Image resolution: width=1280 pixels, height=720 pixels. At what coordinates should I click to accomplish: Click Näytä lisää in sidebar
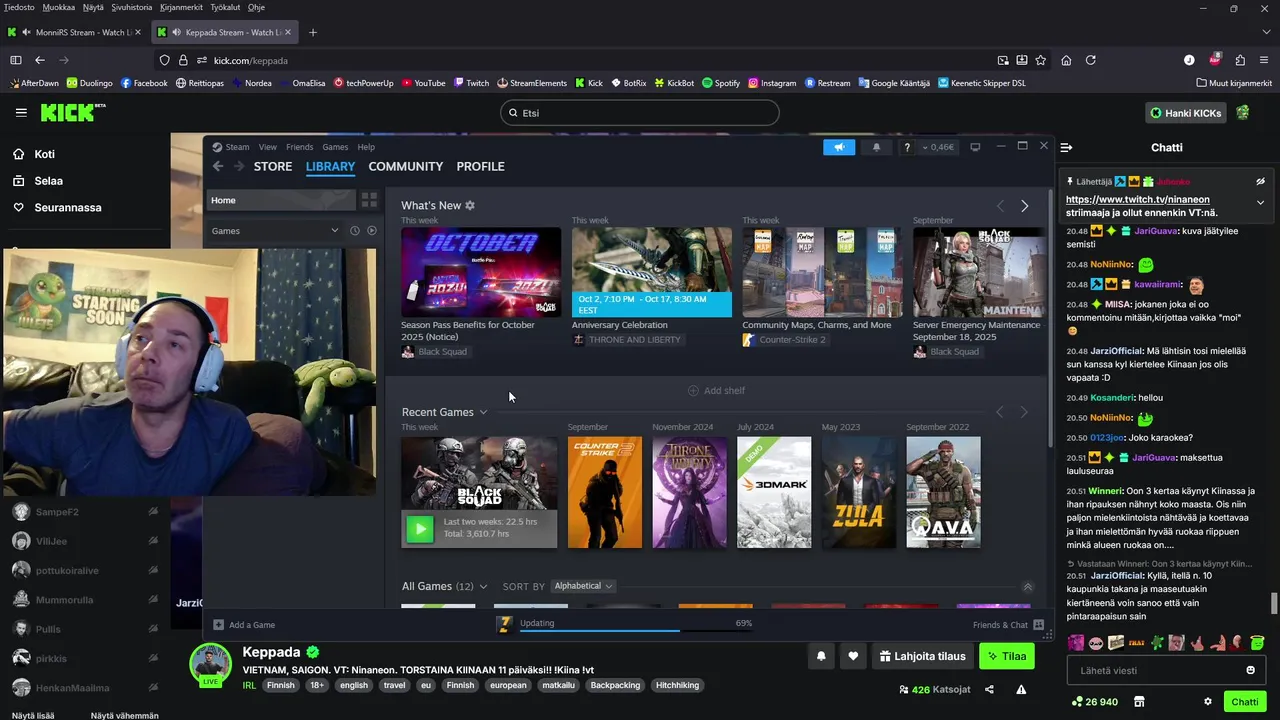(x=32, y=716)
